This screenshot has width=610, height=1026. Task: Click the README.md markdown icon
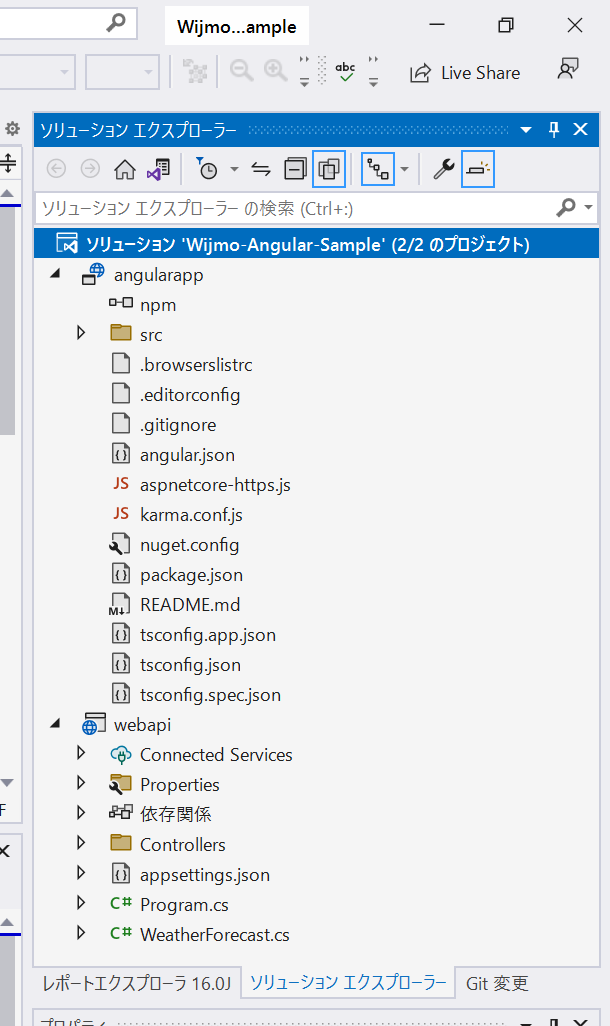tap(120, 604)
